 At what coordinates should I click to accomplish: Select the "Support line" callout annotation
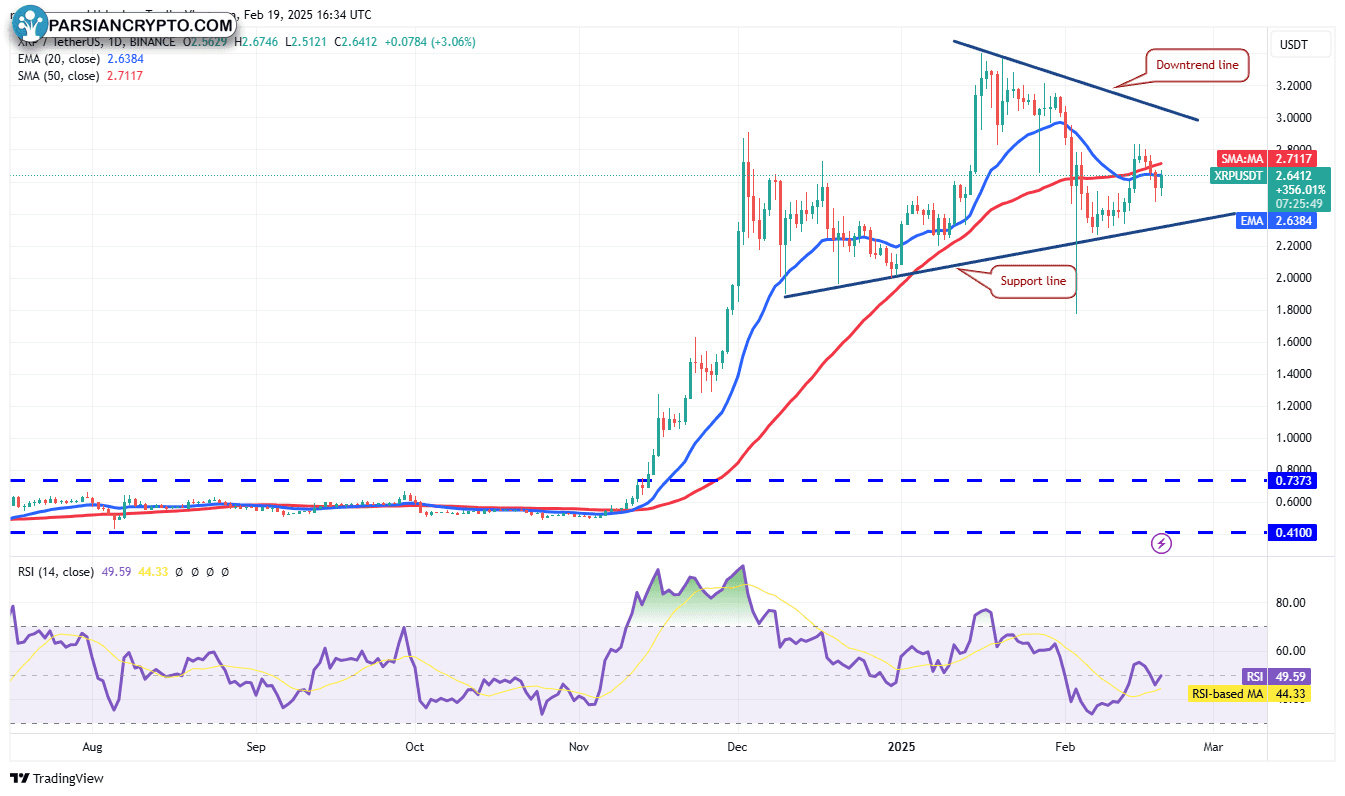click(x=1034, y=281)
